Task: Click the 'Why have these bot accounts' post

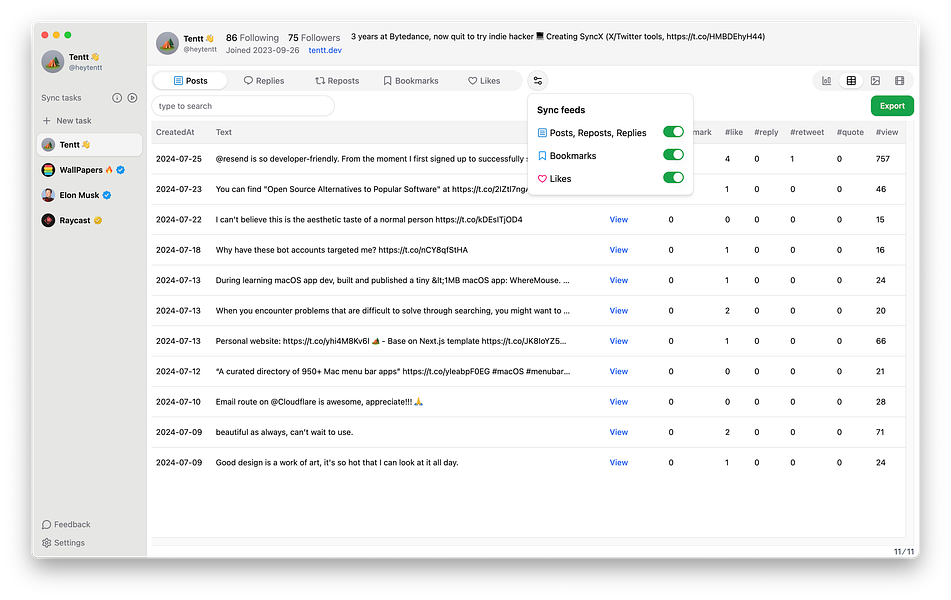Action: click(341, 250)
